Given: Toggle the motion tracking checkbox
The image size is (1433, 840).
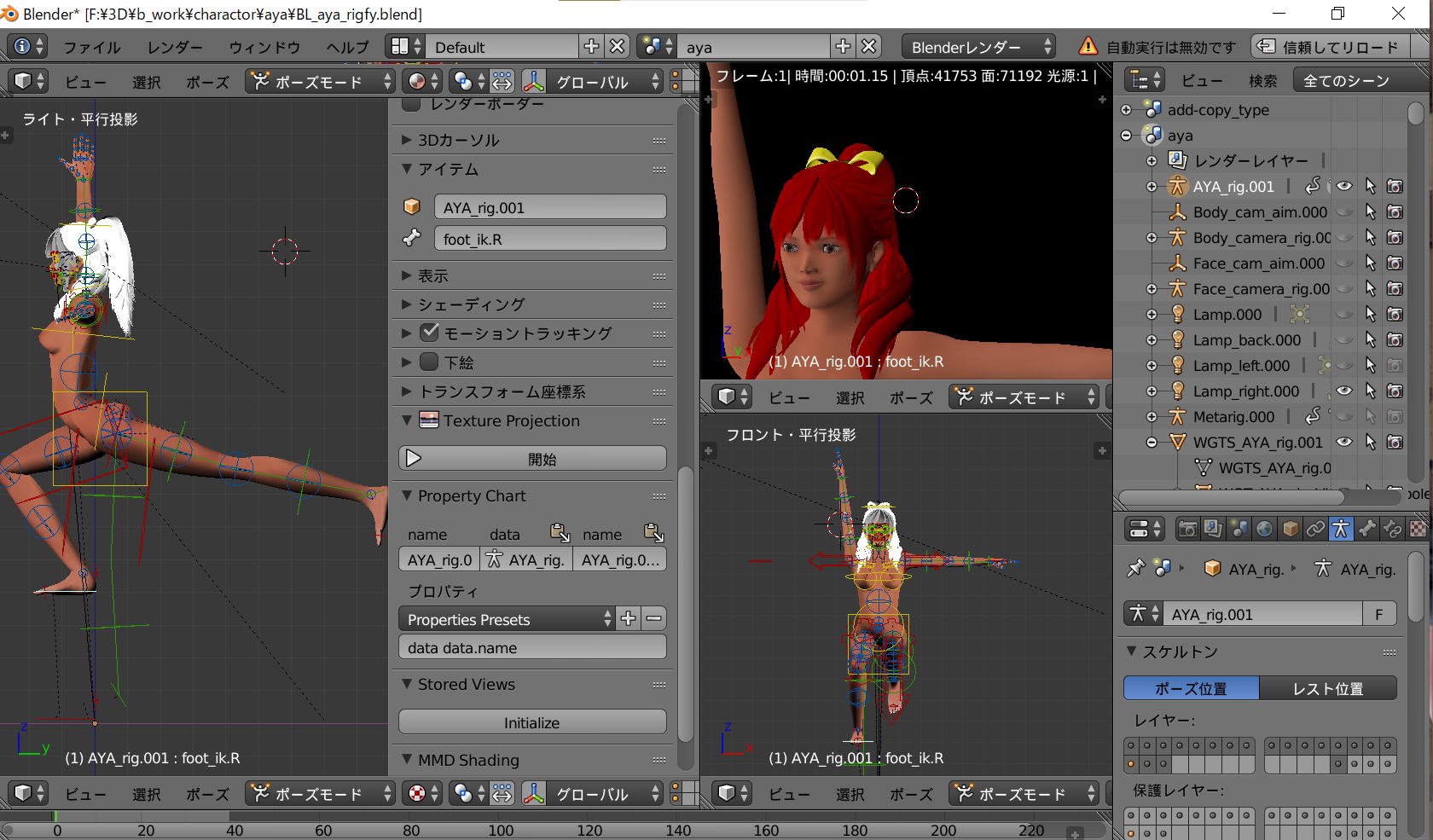Looking at the screenshot, I should 430,333.
